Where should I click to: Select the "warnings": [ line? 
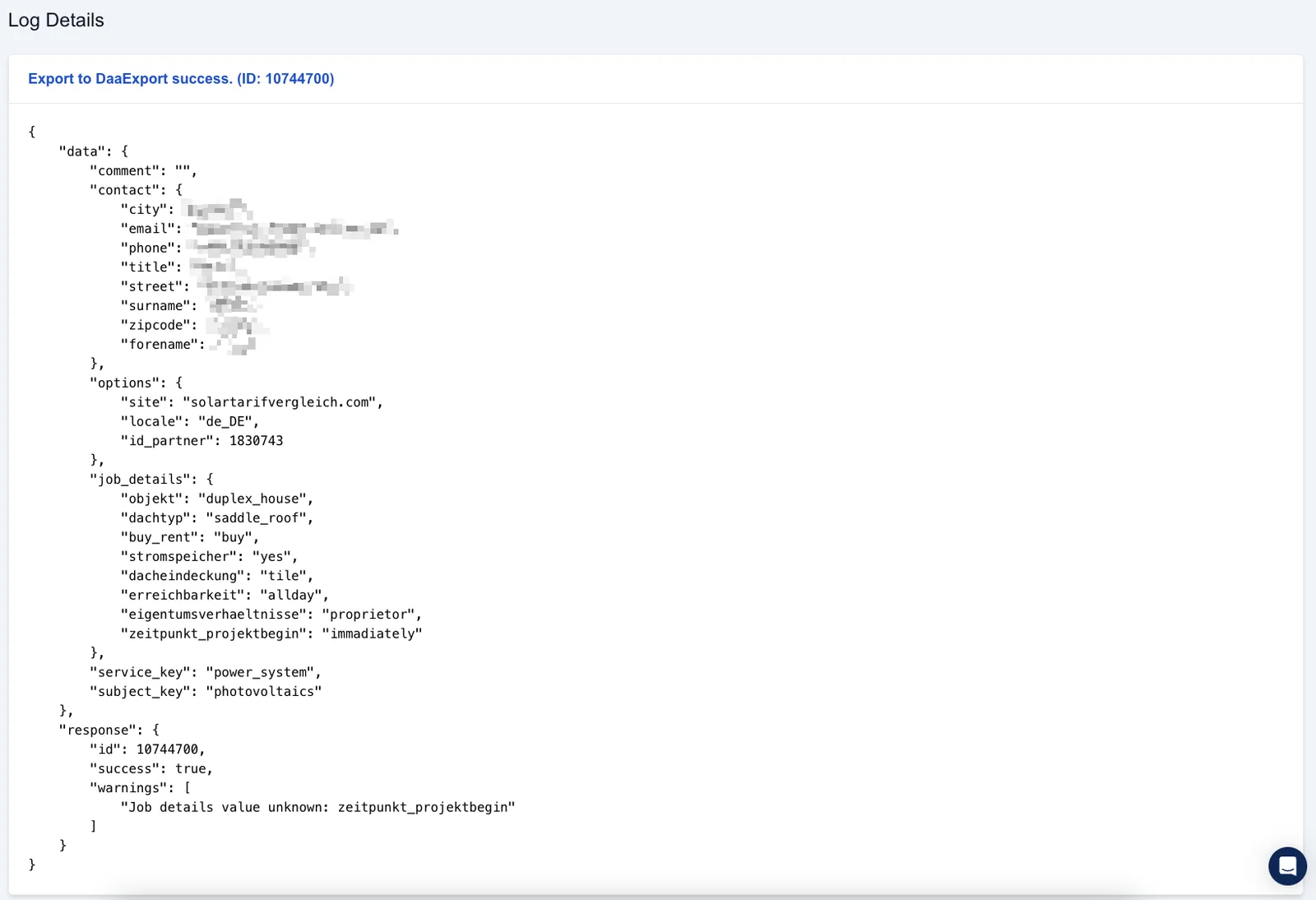[140, 788]
